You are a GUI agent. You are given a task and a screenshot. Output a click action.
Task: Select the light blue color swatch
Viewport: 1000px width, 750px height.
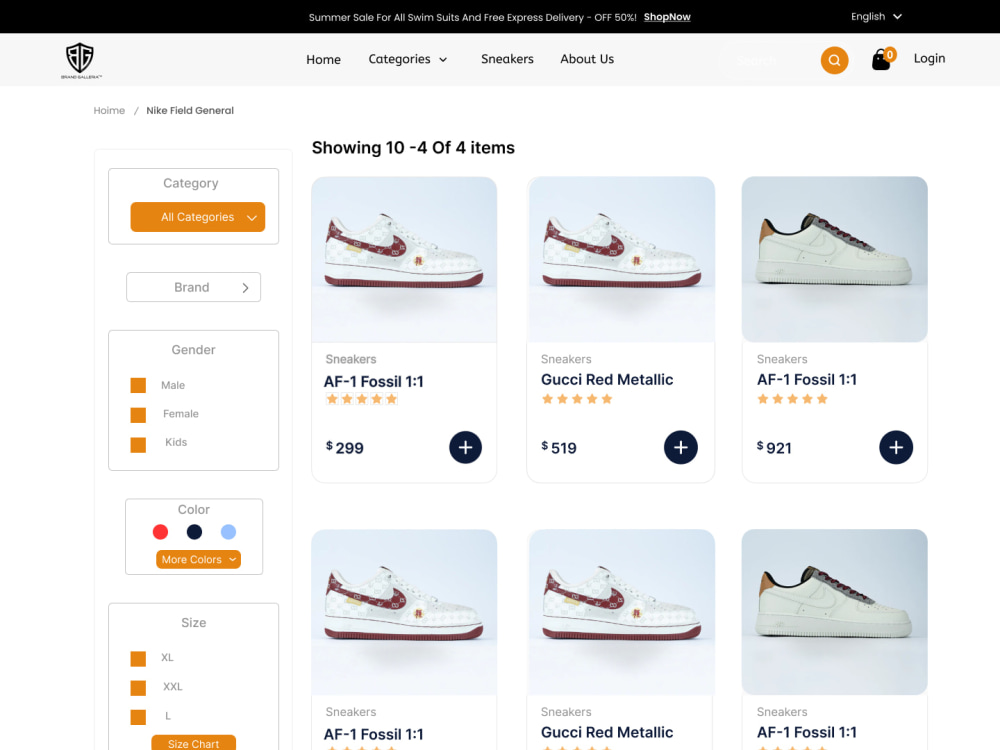click(228, 532)
